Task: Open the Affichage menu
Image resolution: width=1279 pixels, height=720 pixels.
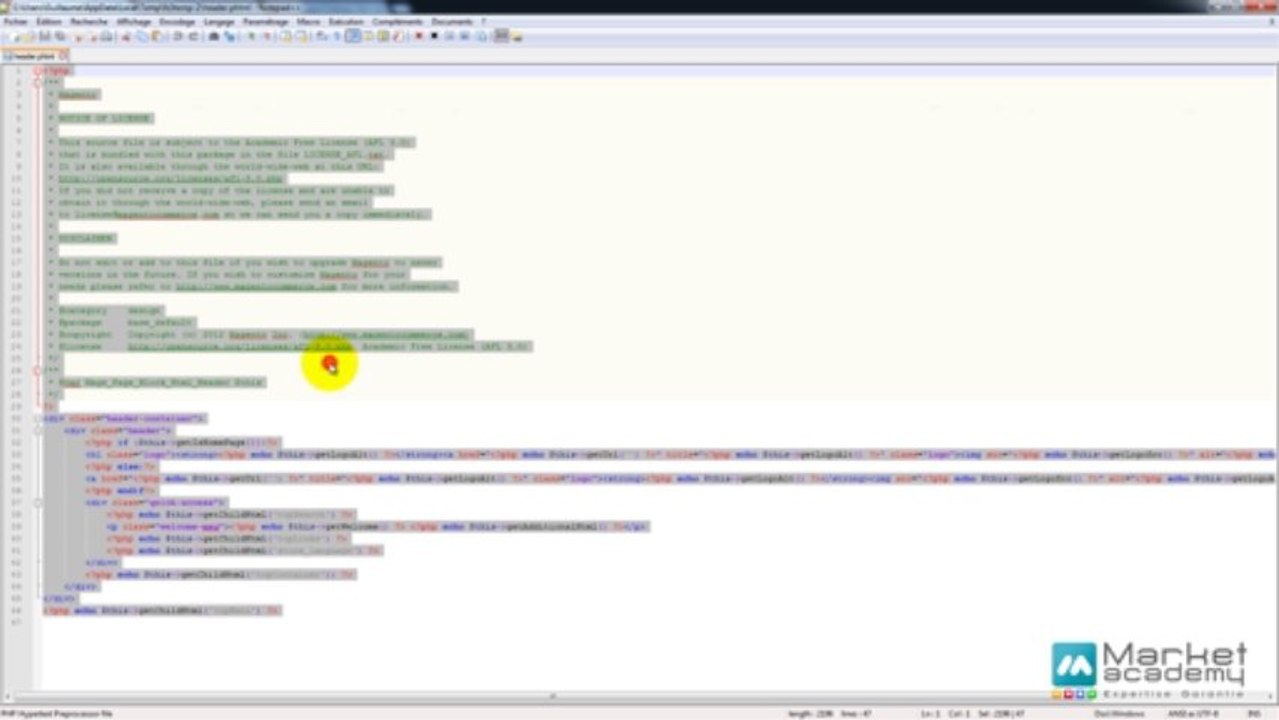Action: pos(133,21)
